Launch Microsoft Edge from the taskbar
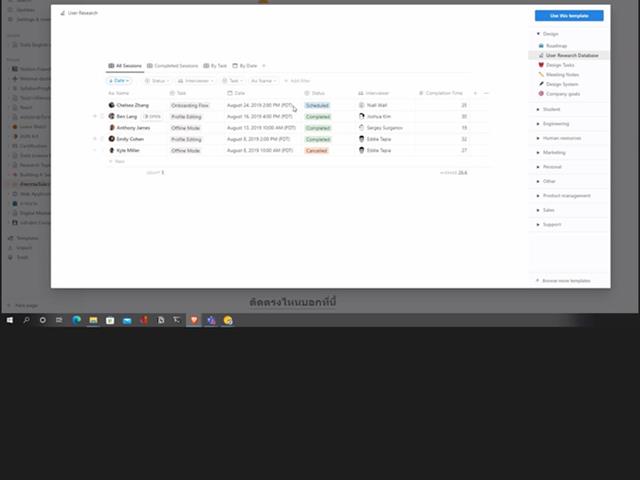Image resolution: width=640 pixels, height=480 pixels. [x=76, y=320]
